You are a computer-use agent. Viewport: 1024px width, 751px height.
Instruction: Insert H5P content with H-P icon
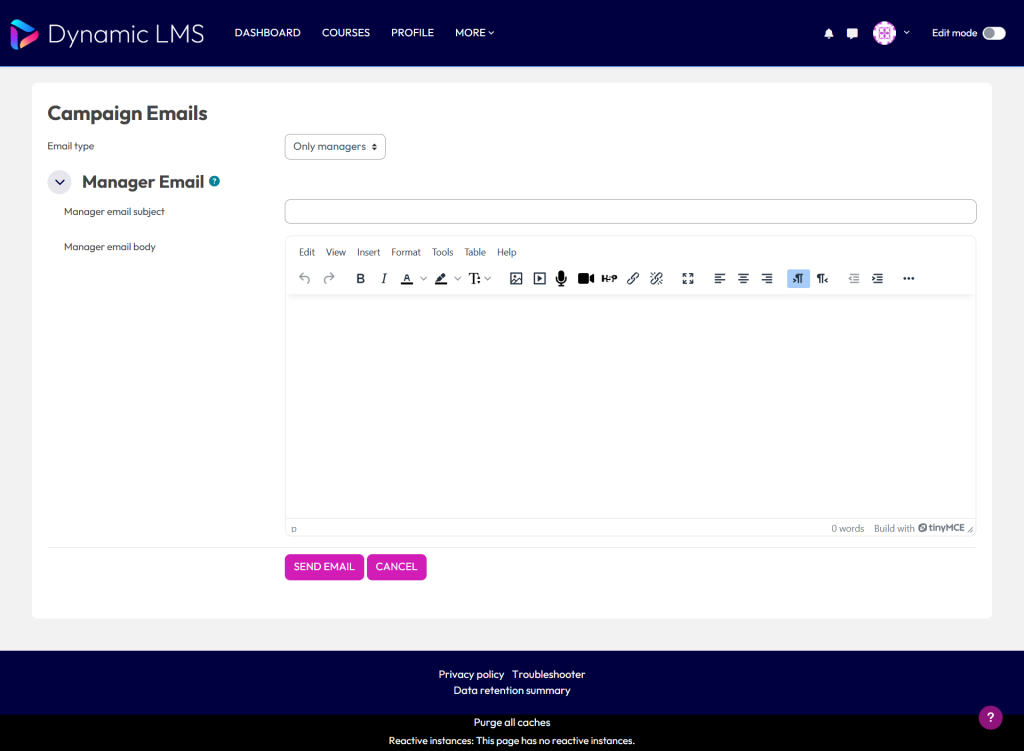[609, 279]
